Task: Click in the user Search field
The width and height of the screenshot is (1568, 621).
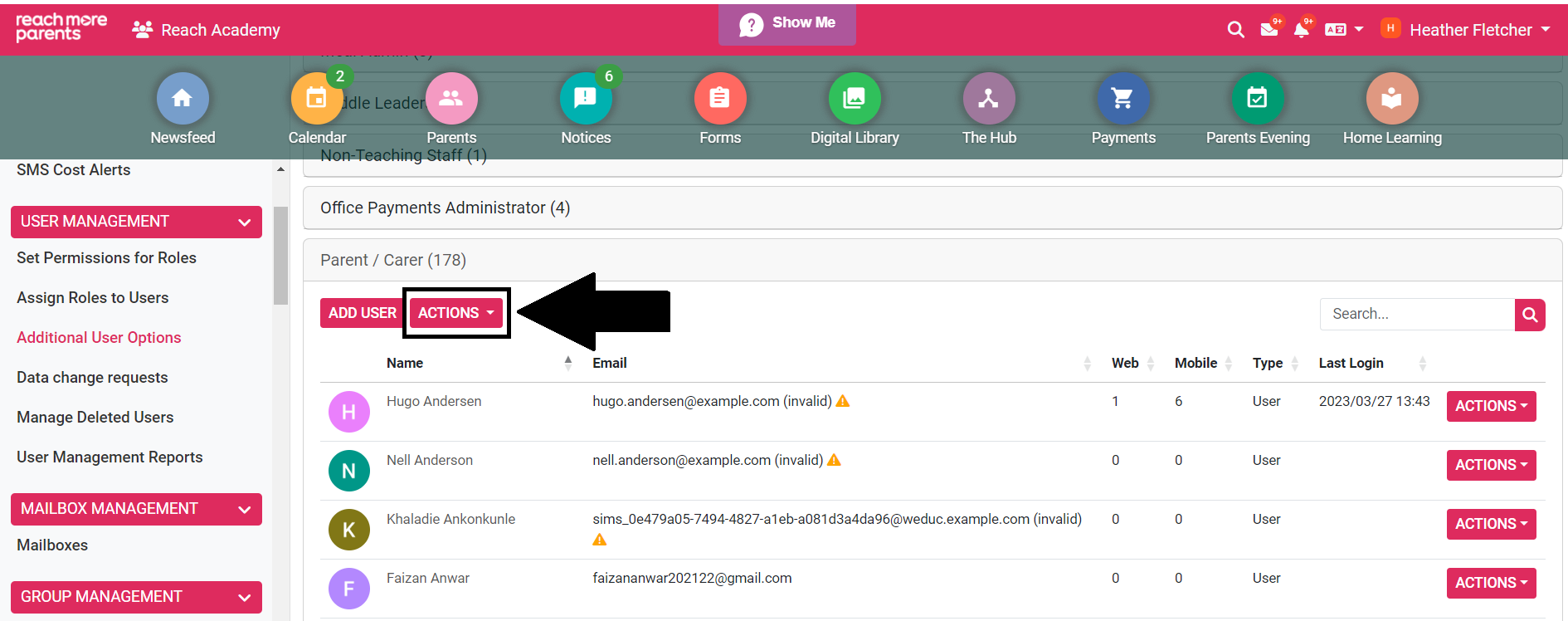Action: pos(1416,314)
